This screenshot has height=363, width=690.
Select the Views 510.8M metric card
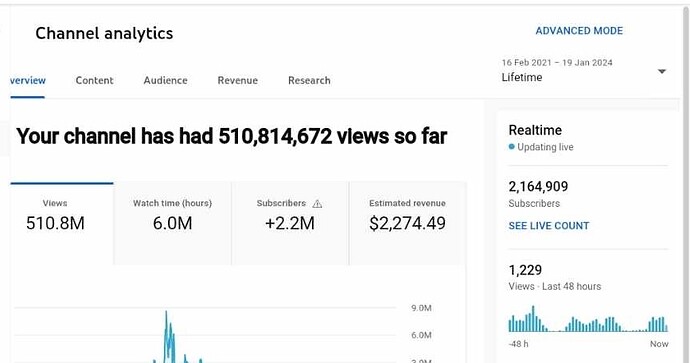coord(62,224)
